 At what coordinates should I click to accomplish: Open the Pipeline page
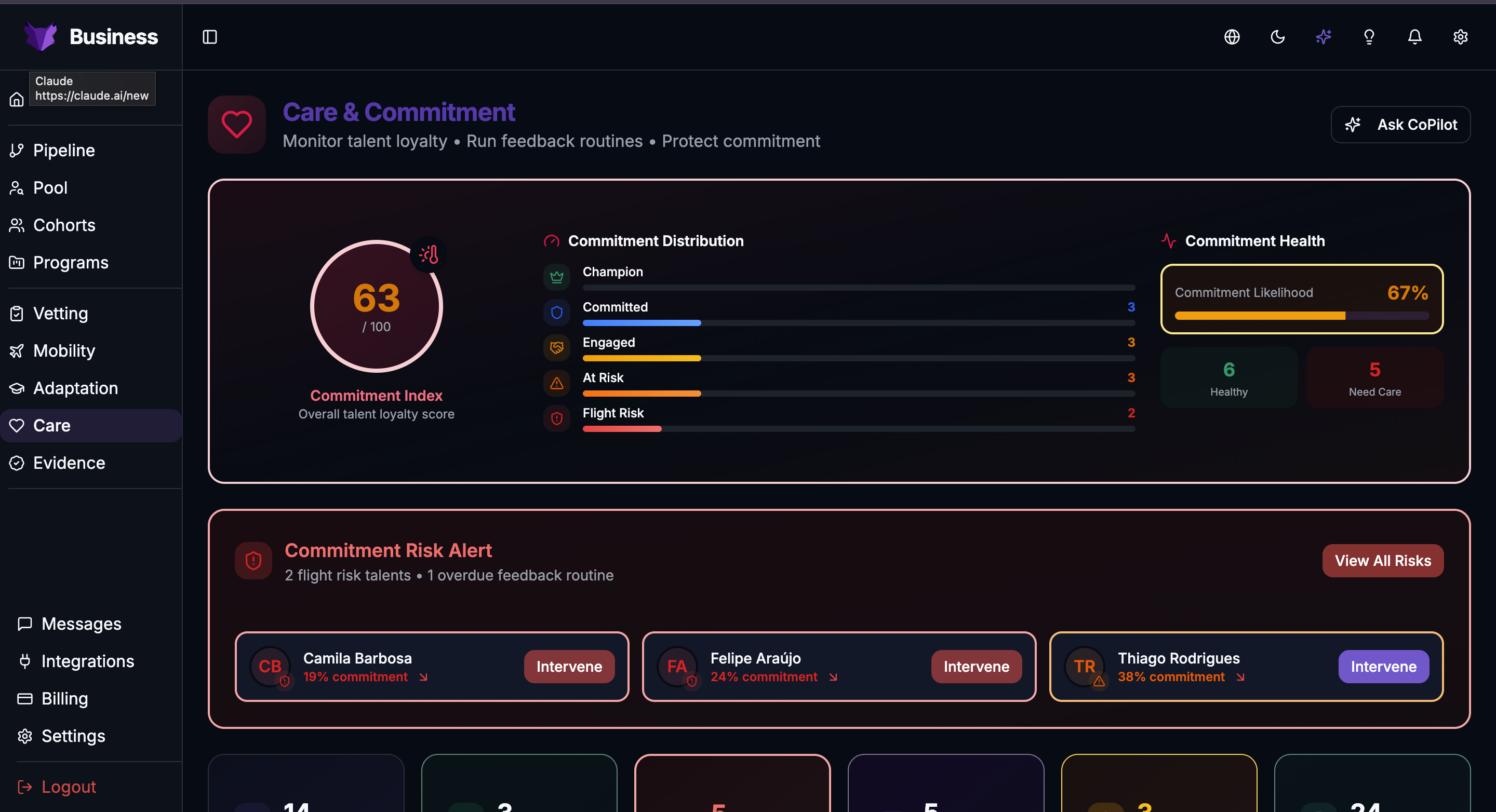pos(64,150)
